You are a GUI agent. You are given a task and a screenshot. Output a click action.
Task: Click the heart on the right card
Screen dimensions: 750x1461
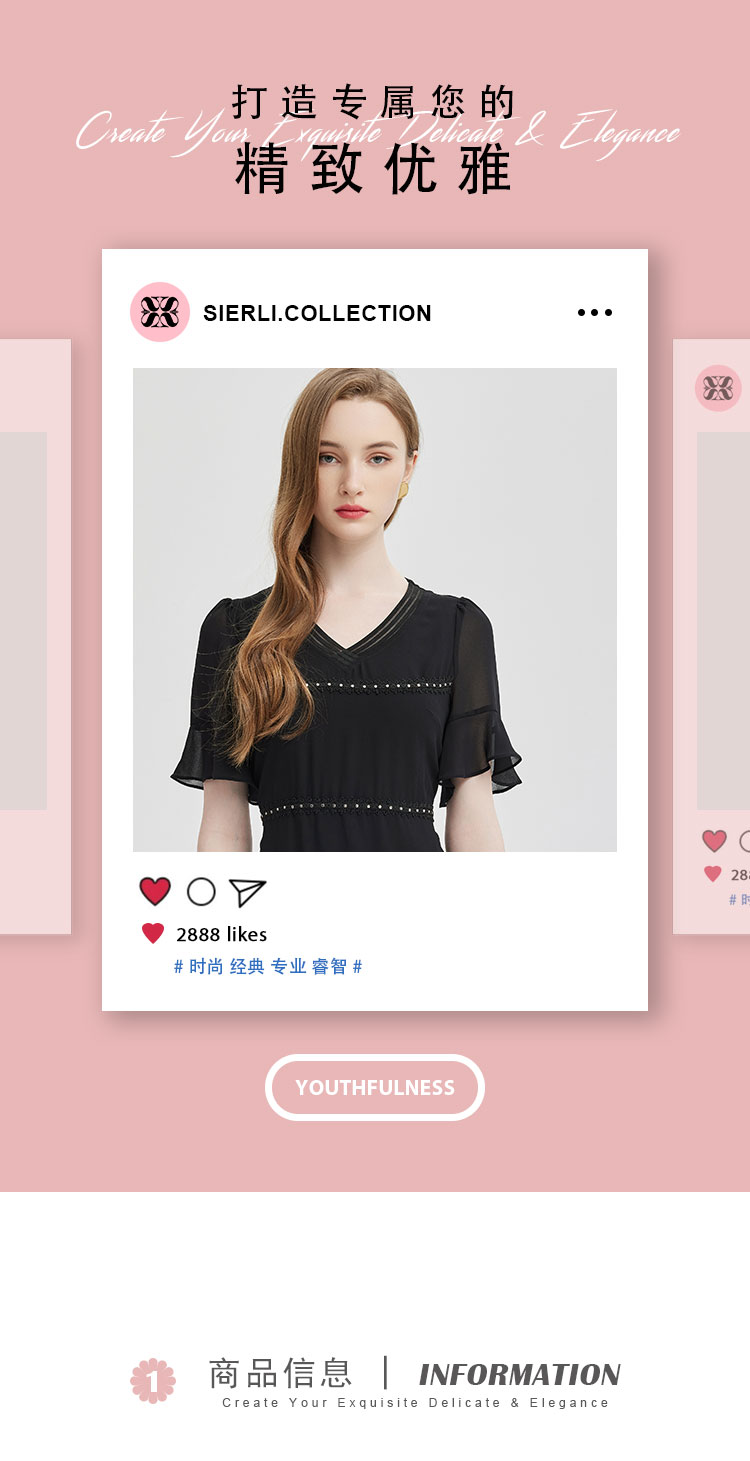pyautogui.click(x=714, y=841)
